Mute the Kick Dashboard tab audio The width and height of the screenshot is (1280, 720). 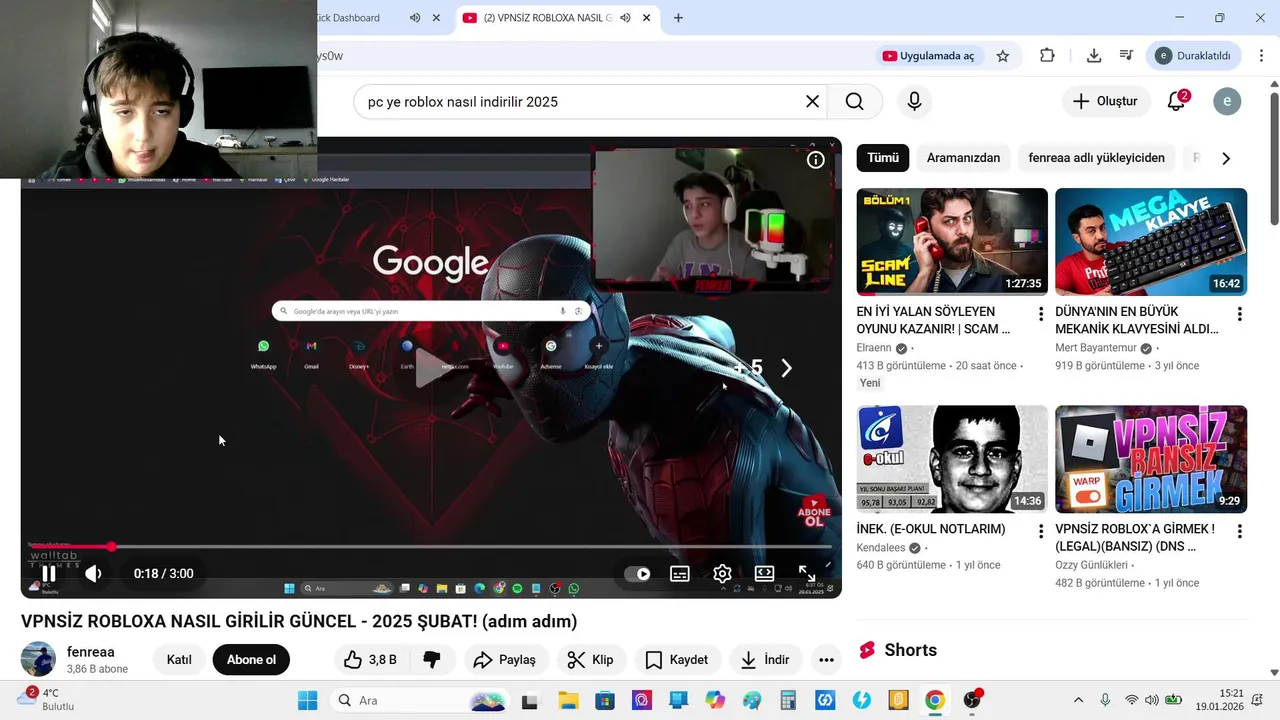coord(415,18)
